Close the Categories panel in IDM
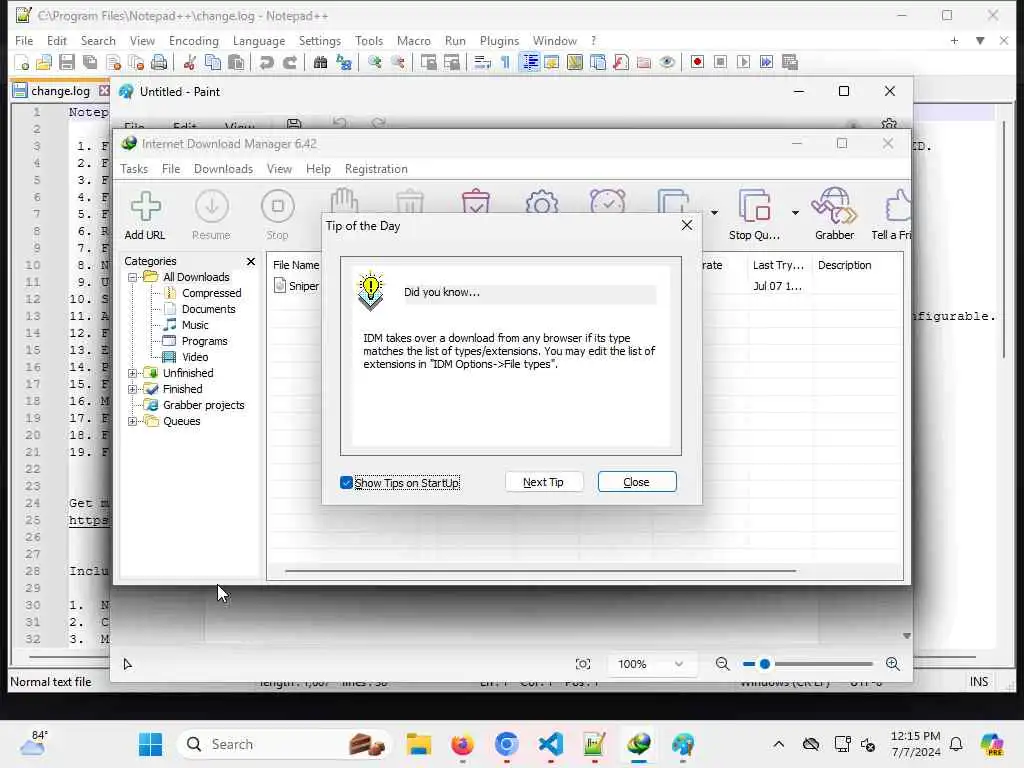Viewport: 1024px width, 768px height. (x=251, y=261)
